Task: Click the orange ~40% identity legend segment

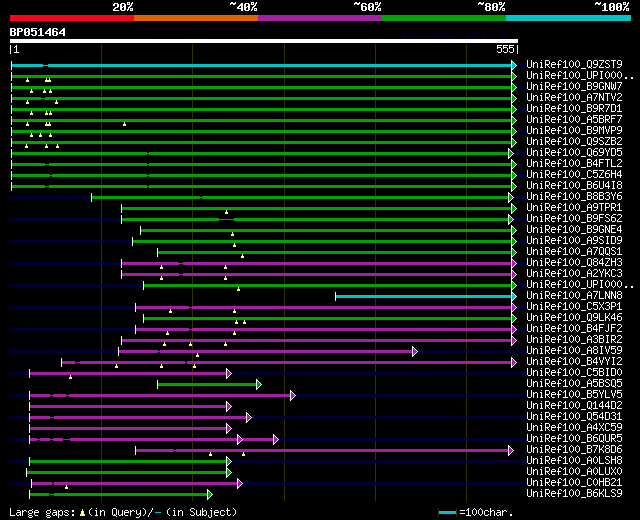Action: coord(196,18)
